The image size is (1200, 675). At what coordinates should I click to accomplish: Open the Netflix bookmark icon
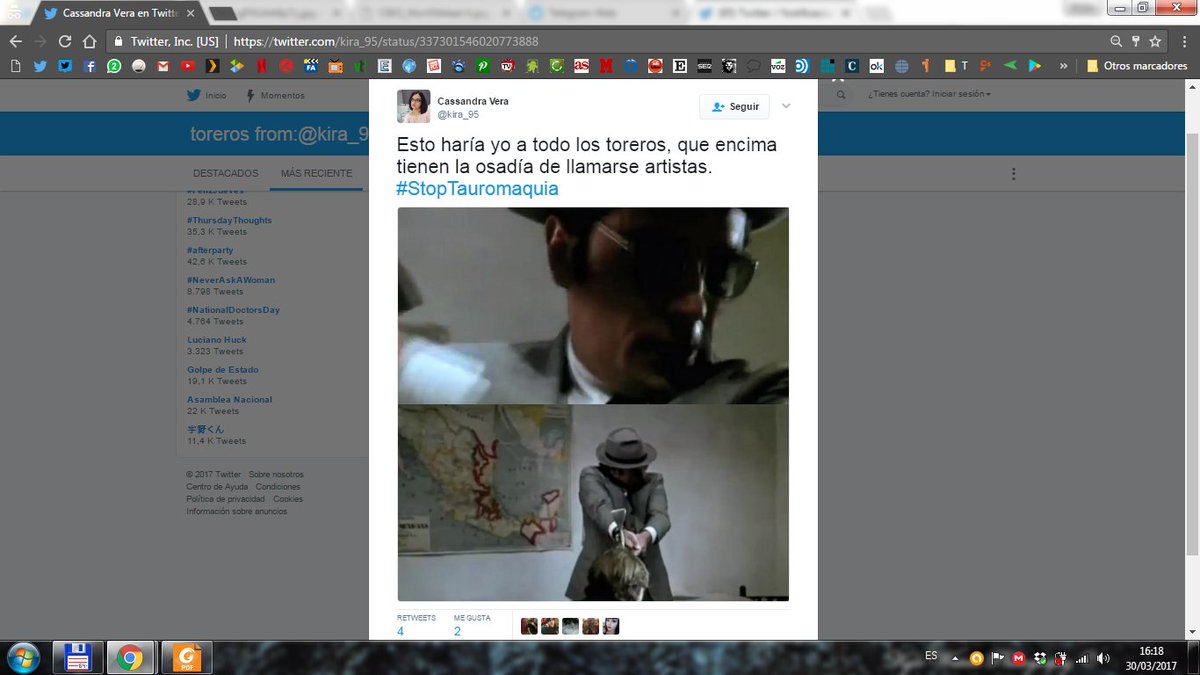point(261,66)
